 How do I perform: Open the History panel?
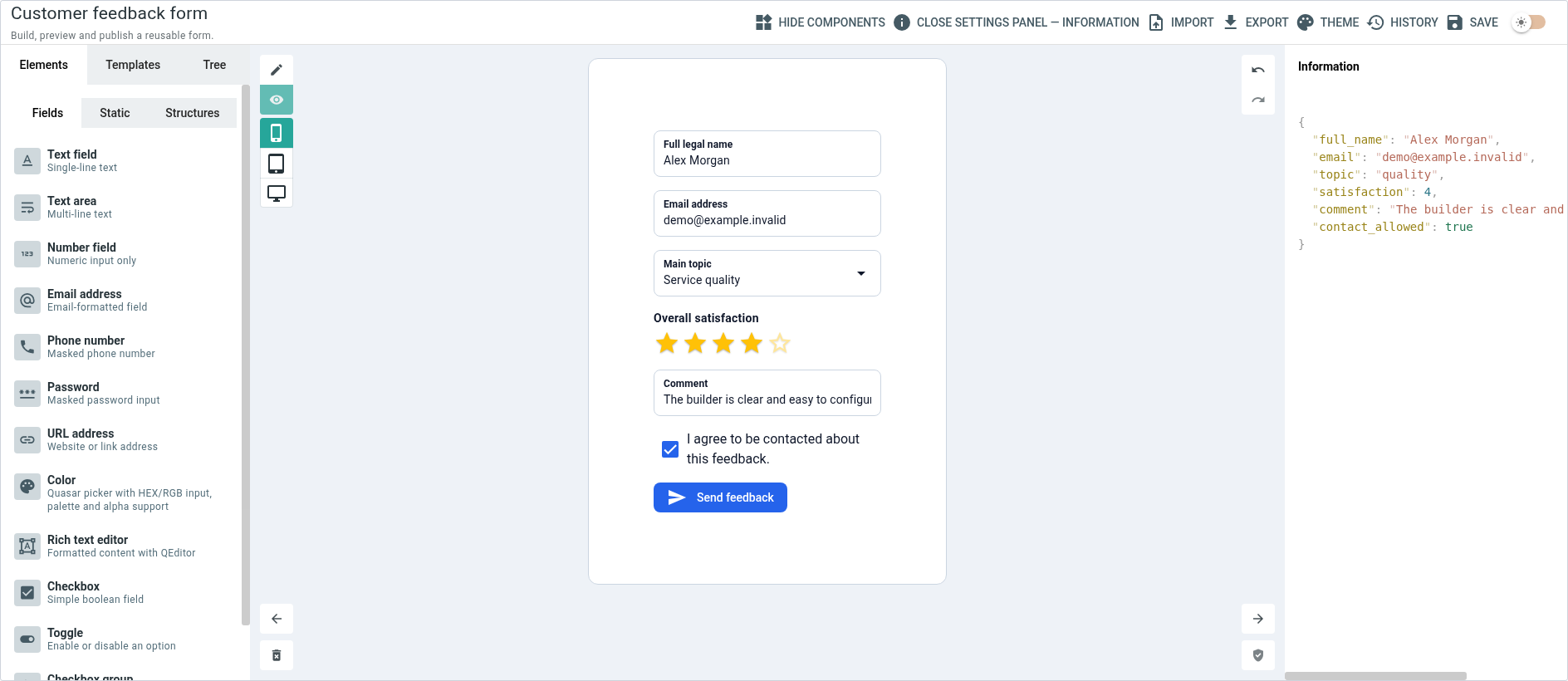[x=1403, y=22]
